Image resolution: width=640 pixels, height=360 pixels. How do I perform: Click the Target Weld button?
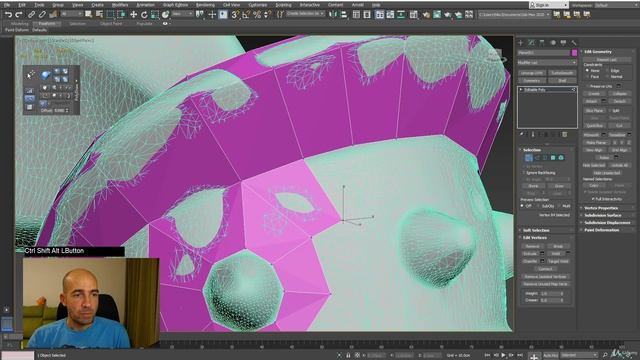[558, 261]
